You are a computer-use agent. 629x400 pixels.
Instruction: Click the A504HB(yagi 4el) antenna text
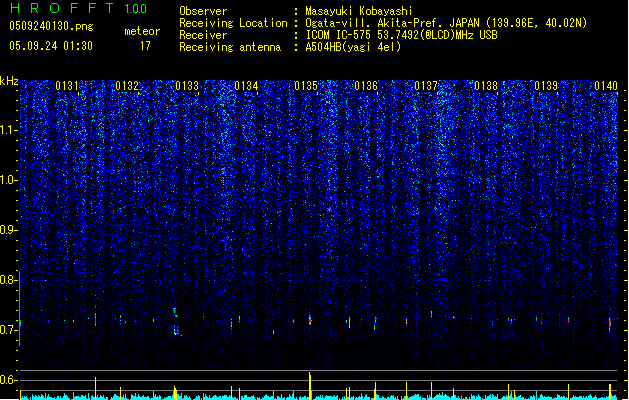353,47
